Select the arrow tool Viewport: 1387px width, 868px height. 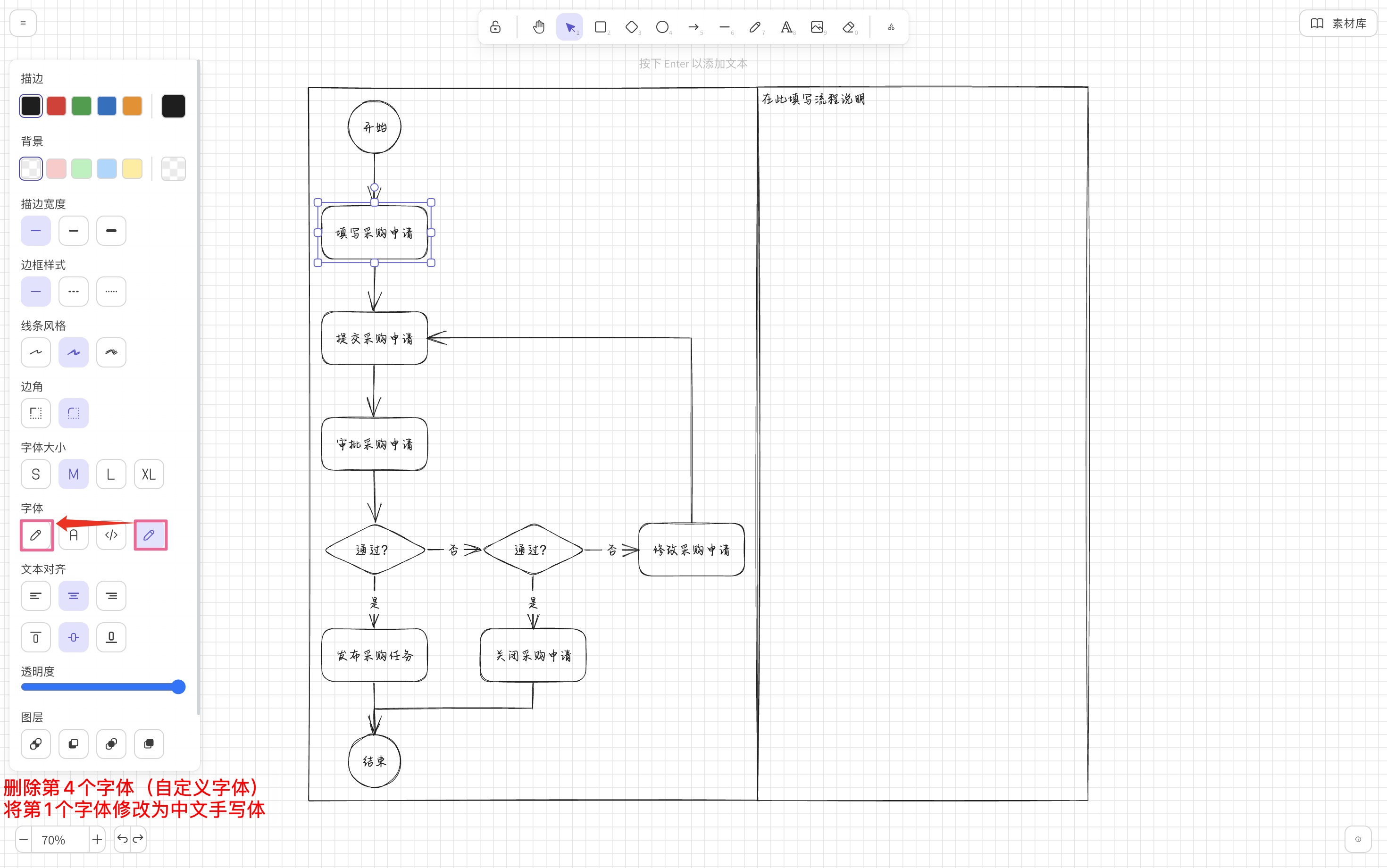point(693,26)
